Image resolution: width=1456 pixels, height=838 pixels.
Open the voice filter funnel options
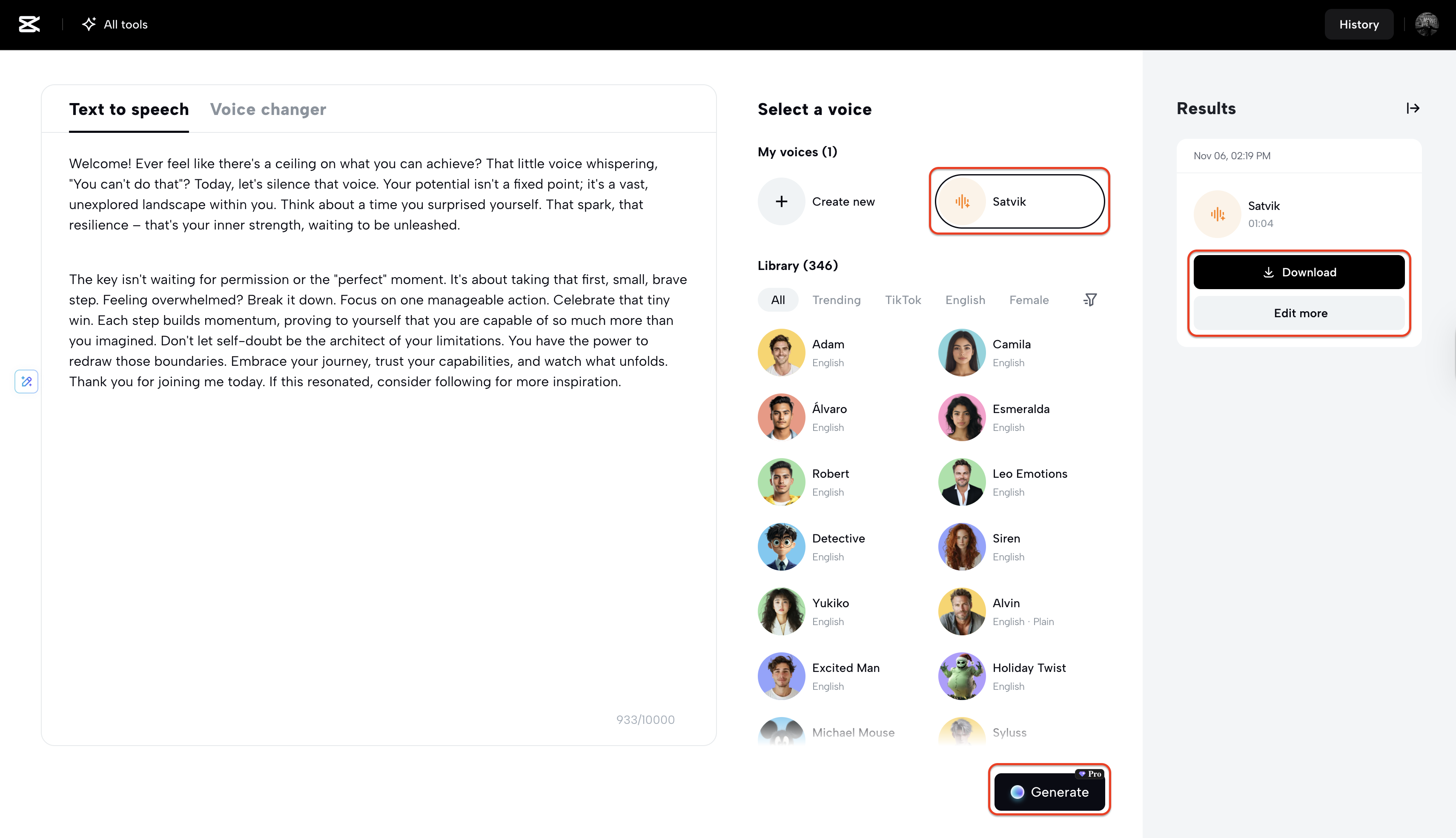[1090, 300]
